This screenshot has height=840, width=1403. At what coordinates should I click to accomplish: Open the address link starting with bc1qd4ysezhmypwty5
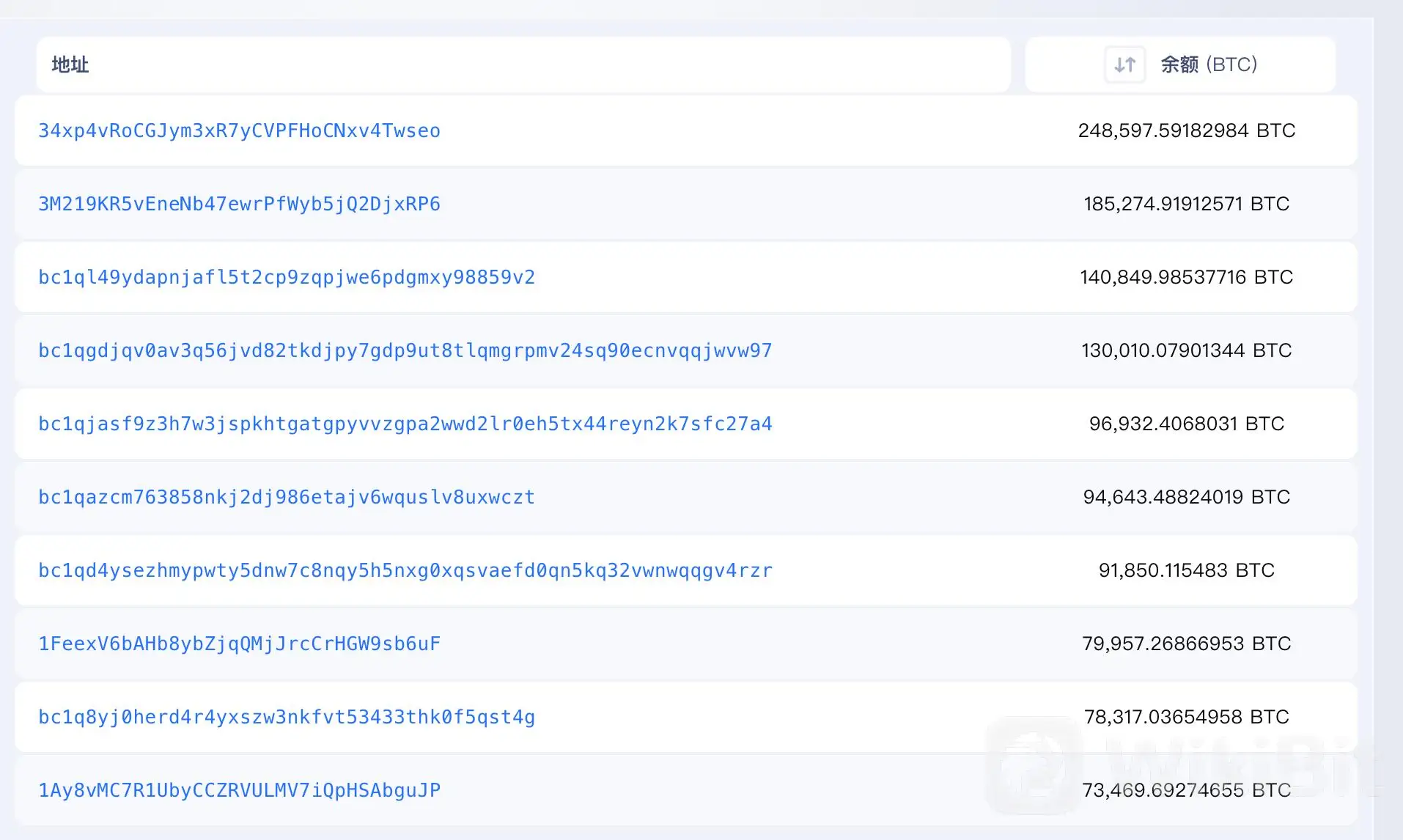405,570
